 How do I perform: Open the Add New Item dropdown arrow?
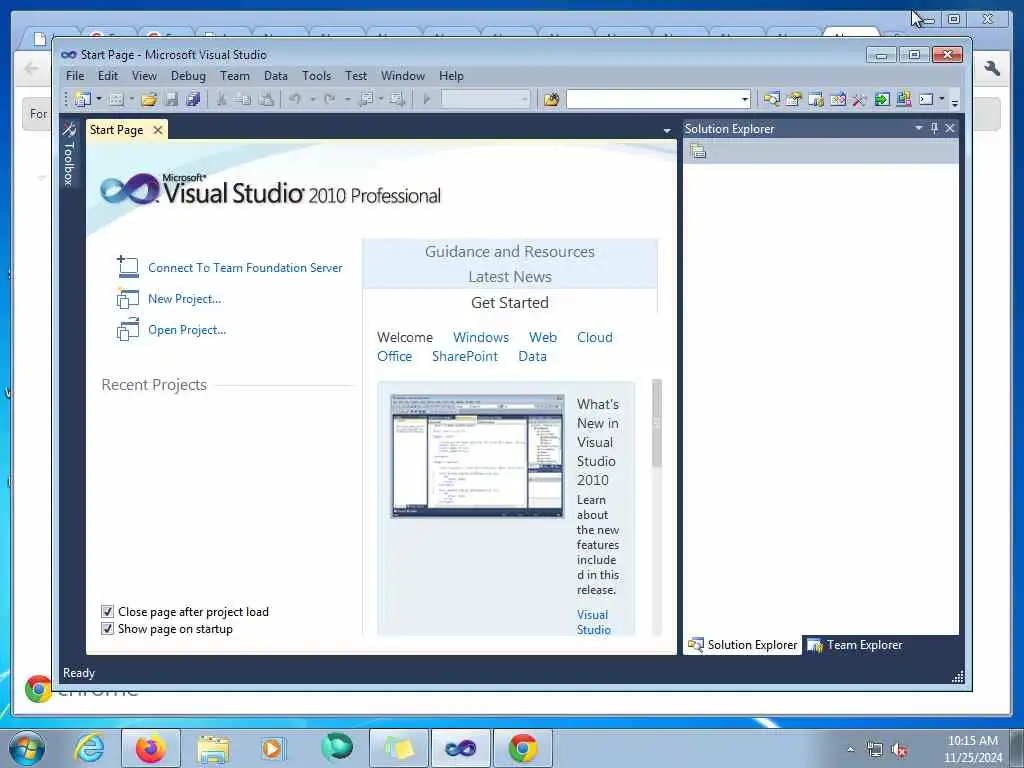131,99
